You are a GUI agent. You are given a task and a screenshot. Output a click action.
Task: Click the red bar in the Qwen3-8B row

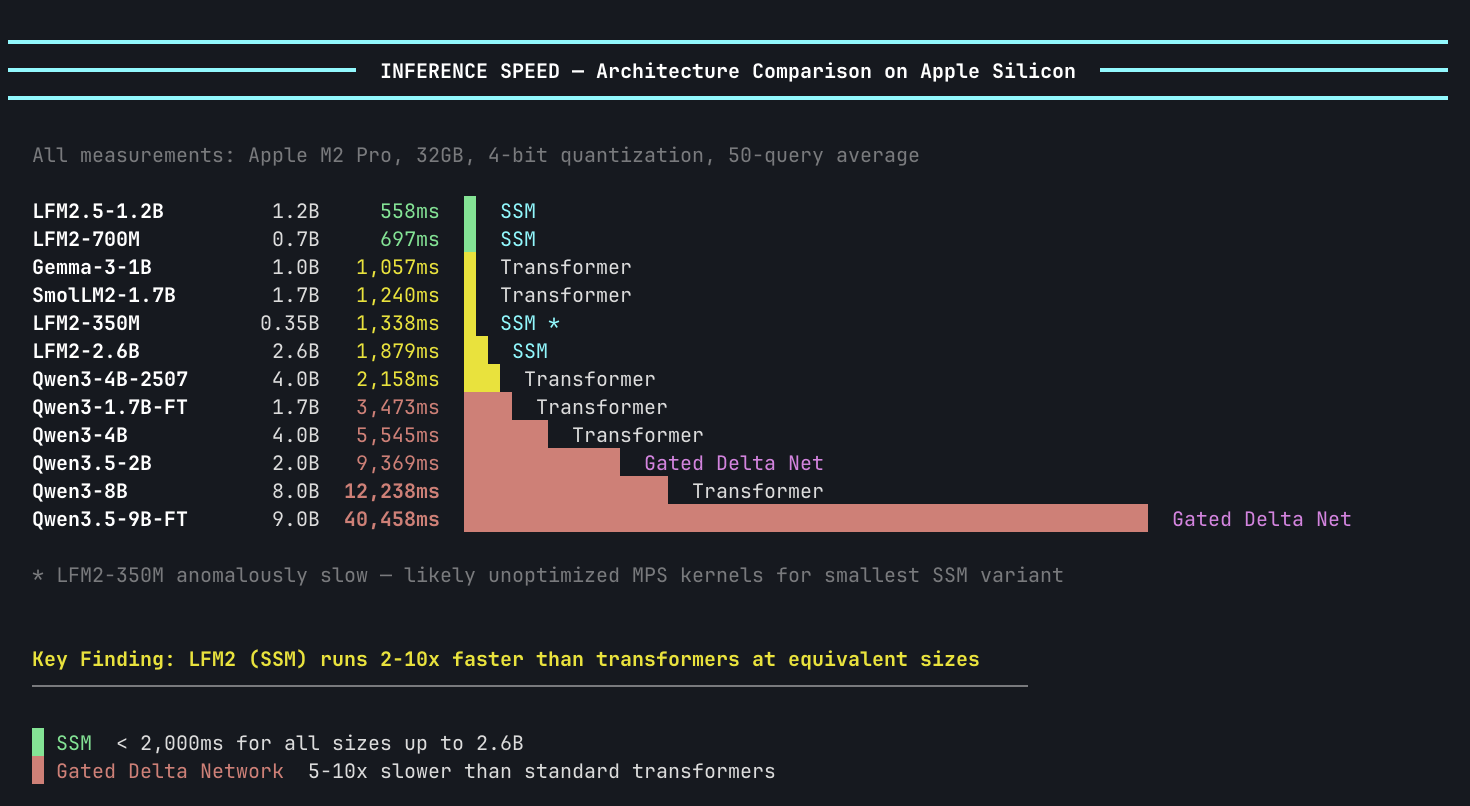point(566,490)
